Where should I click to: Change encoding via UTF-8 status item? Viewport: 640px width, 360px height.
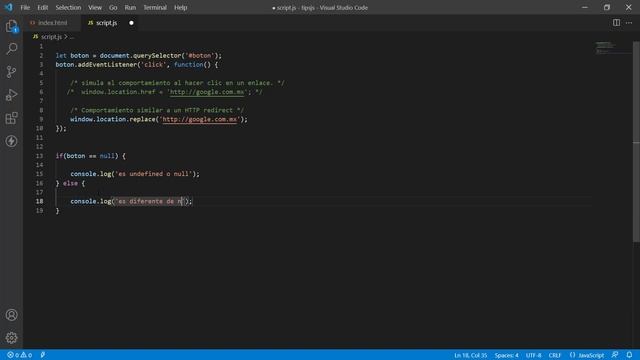(533, 355)
